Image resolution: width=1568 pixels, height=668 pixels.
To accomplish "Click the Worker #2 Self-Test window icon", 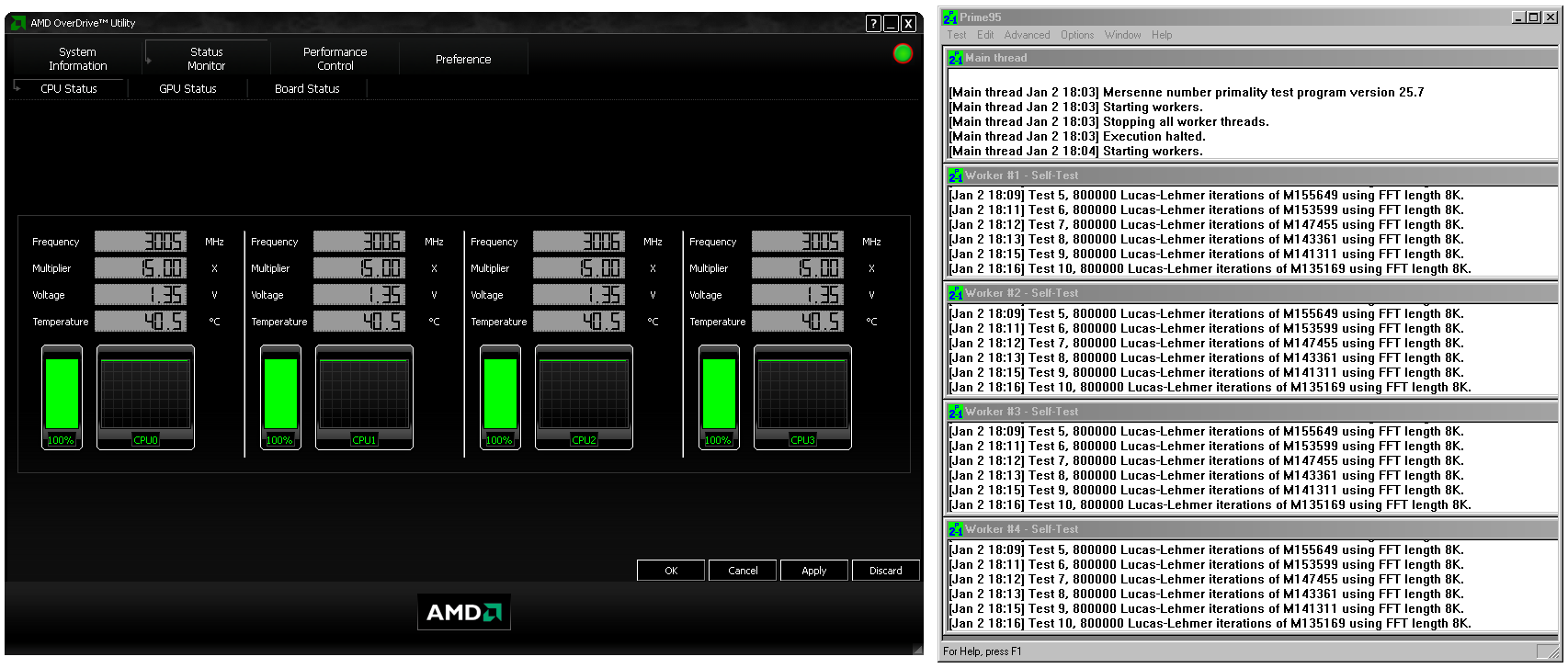I will point(956,293).
